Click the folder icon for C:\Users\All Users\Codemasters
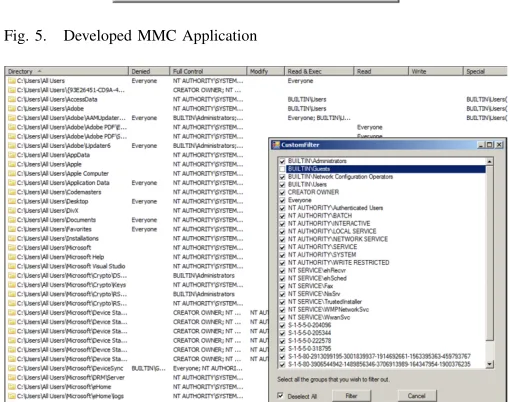 point(12,192)
